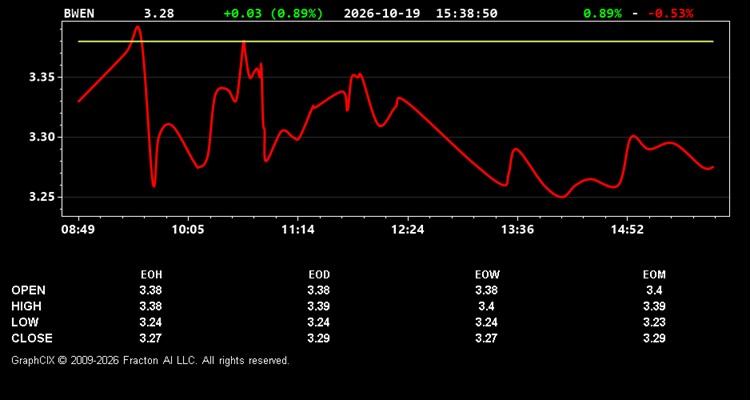Select the EOH column header
The image size is (750, 400).
coord(151,275)
